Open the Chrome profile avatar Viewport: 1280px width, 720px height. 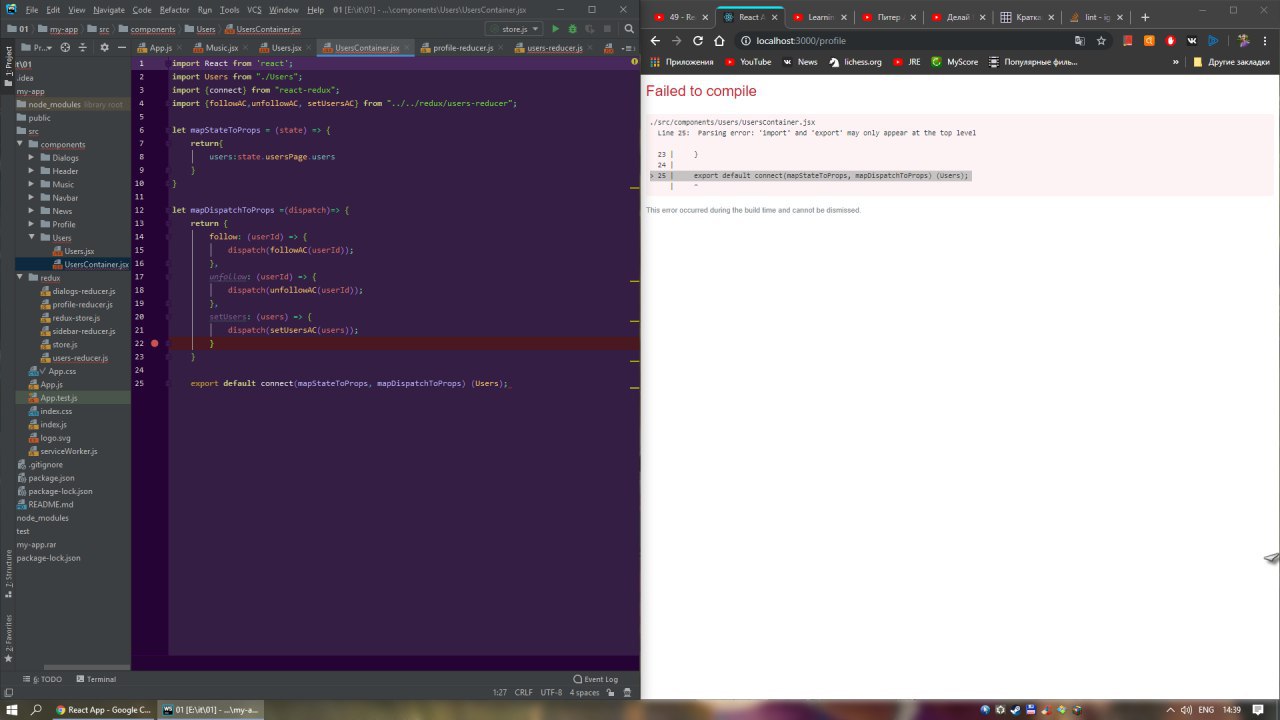click(x=1244, y=41)
